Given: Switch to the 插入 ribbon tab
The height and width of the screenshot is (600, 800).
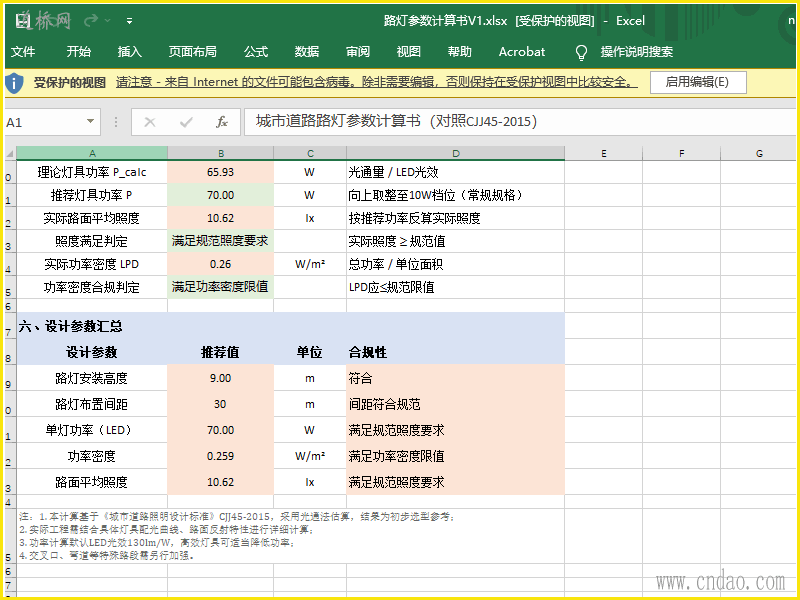Looking at the screenshot, I should [x=130, y=52].
